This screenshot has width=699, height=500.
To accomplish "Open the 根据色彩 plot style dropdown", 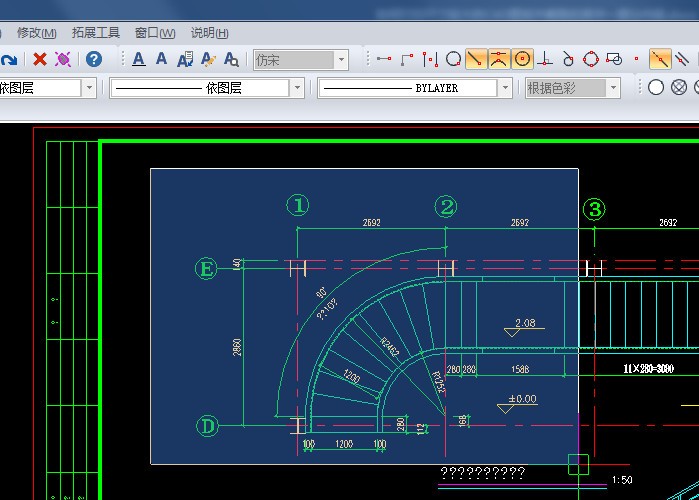I will click(613, 88).
